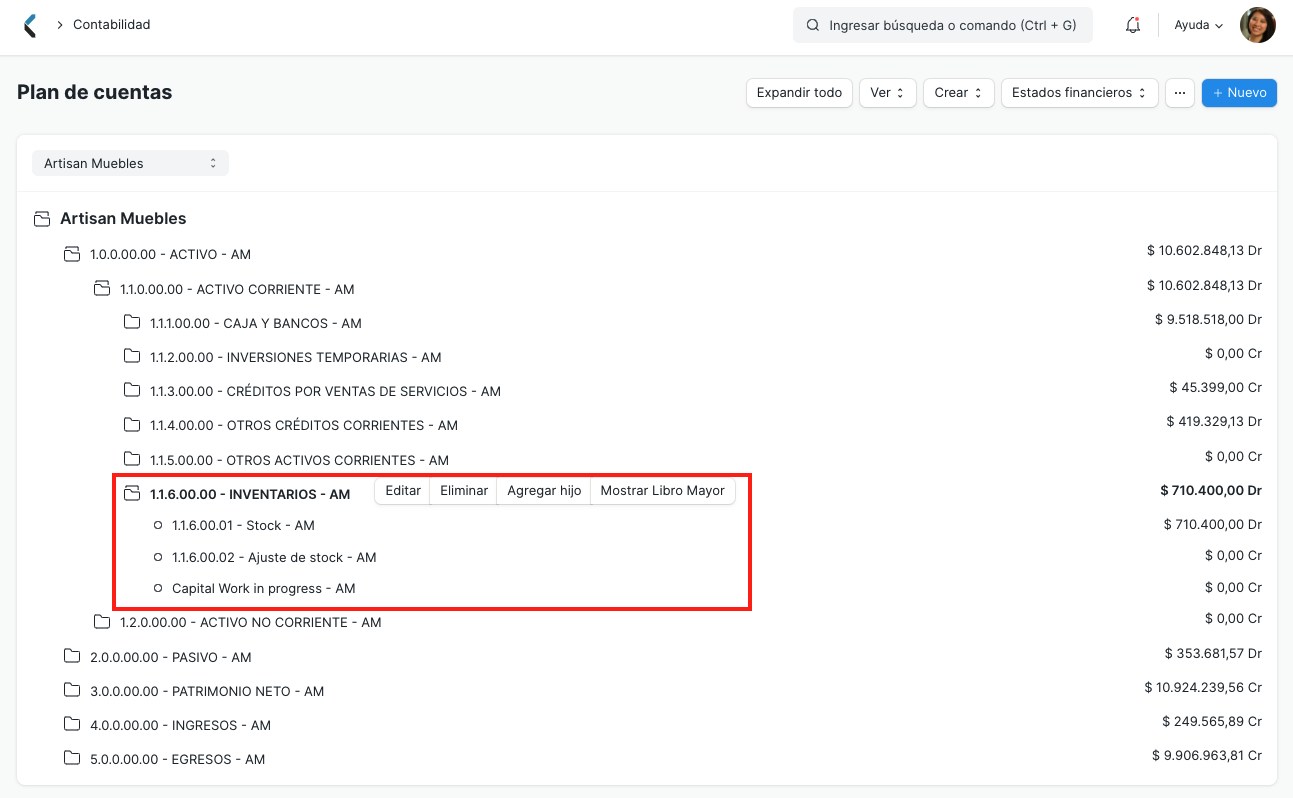Expand CAJA Y BANCOS folder icon
1293x798 pixels.
[x=132, y=323]
